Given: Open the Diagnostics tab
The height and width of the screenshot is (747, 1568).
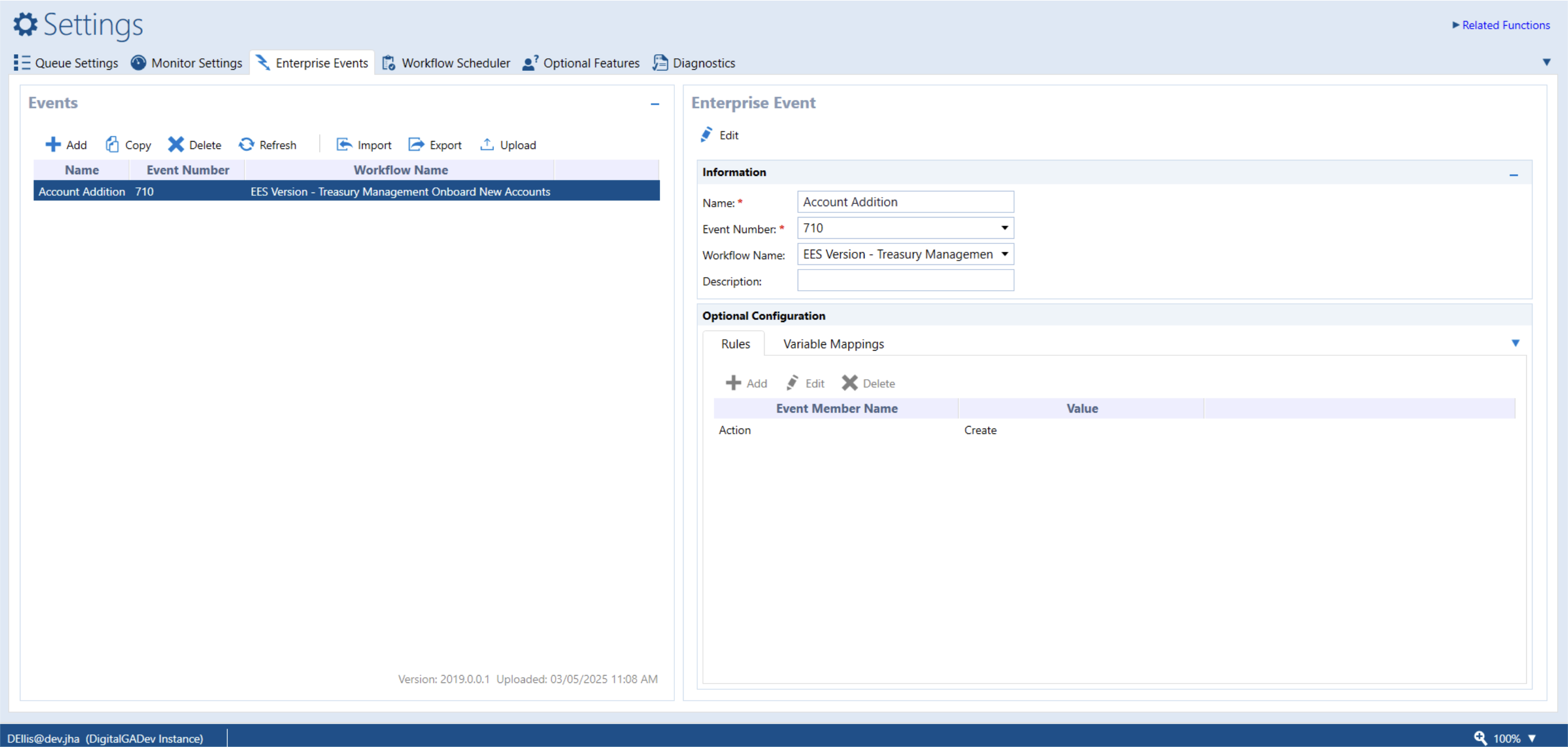Looking at the screenshot, I should [694, 63].
